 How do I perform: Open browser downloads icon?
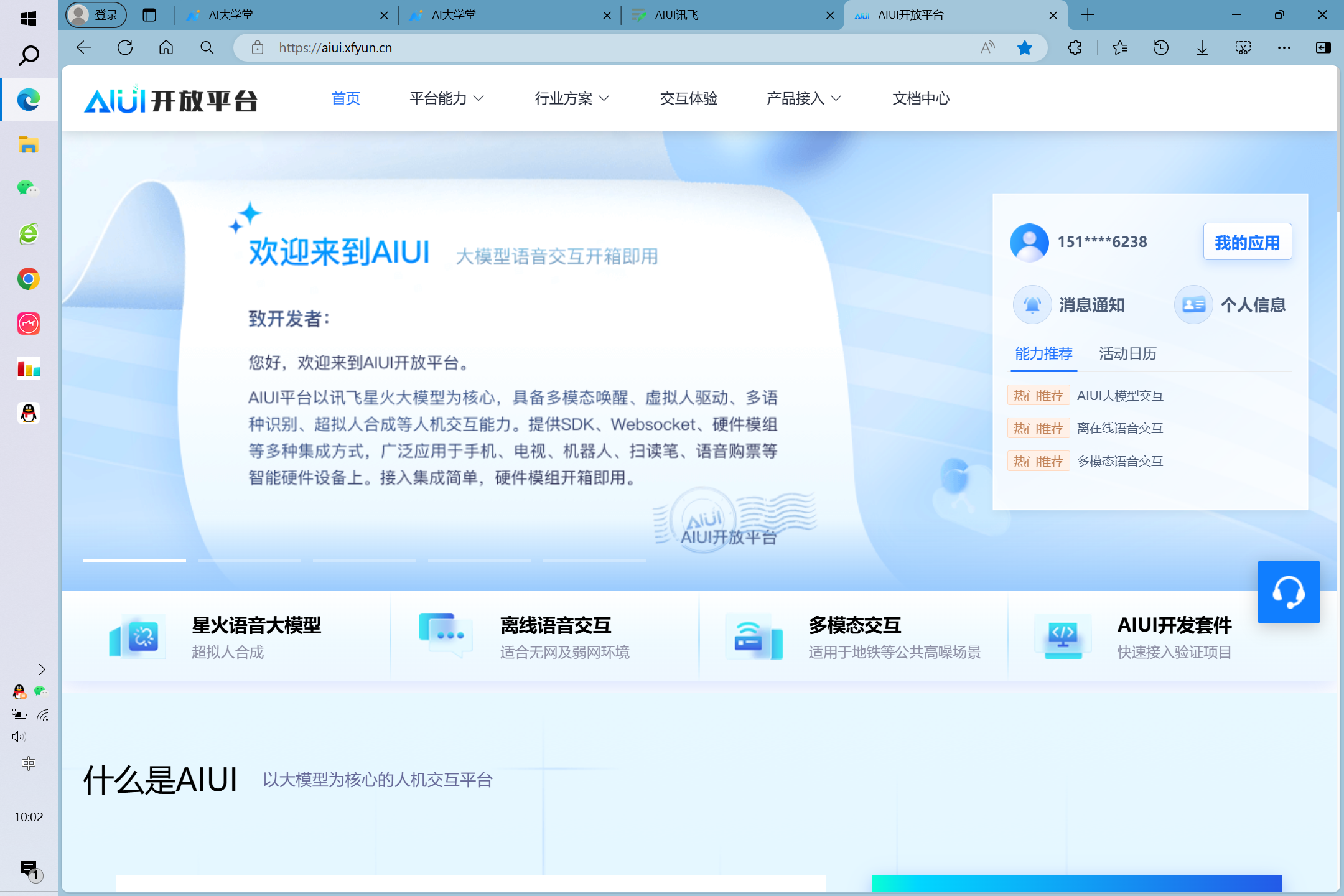coord(1202,48)
